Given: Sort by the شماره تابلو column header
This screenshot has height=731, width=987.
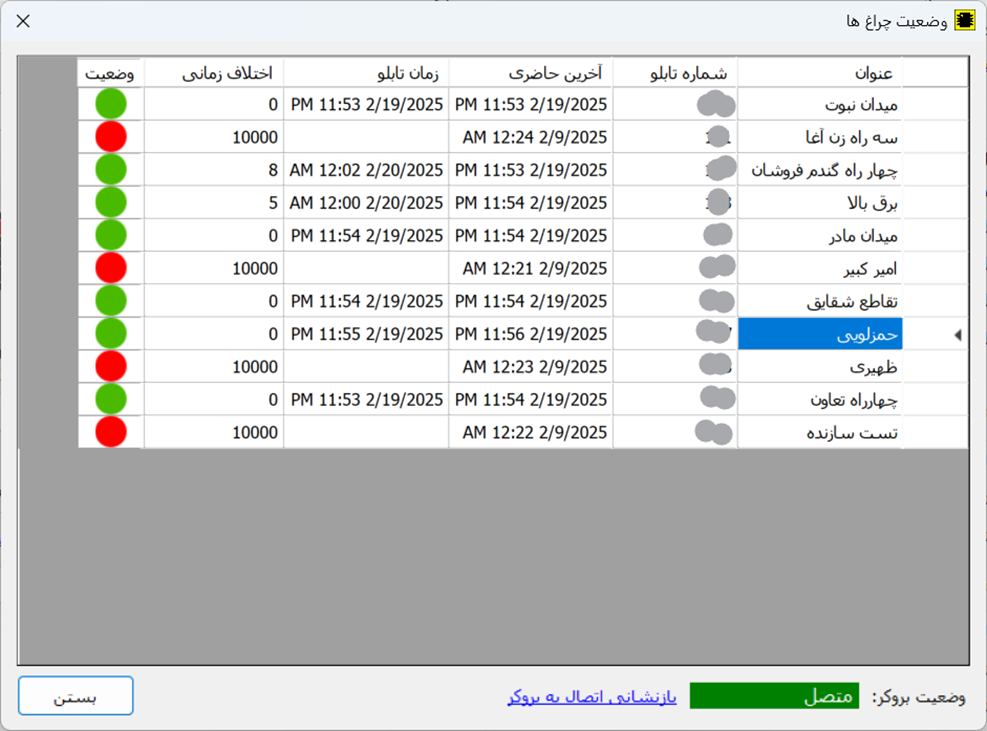Looking at the screenshot, I should coord(675,73).
